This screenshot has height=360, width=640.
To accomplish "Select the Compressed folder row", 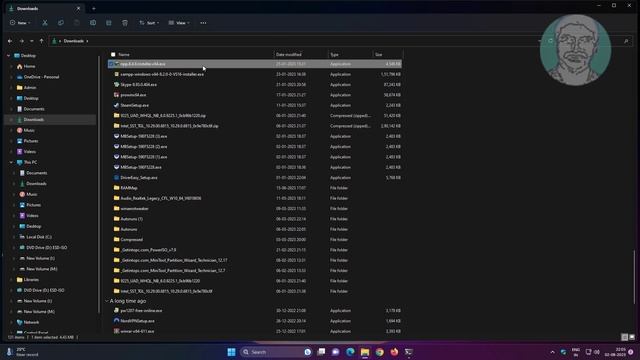I will point(255,240).
